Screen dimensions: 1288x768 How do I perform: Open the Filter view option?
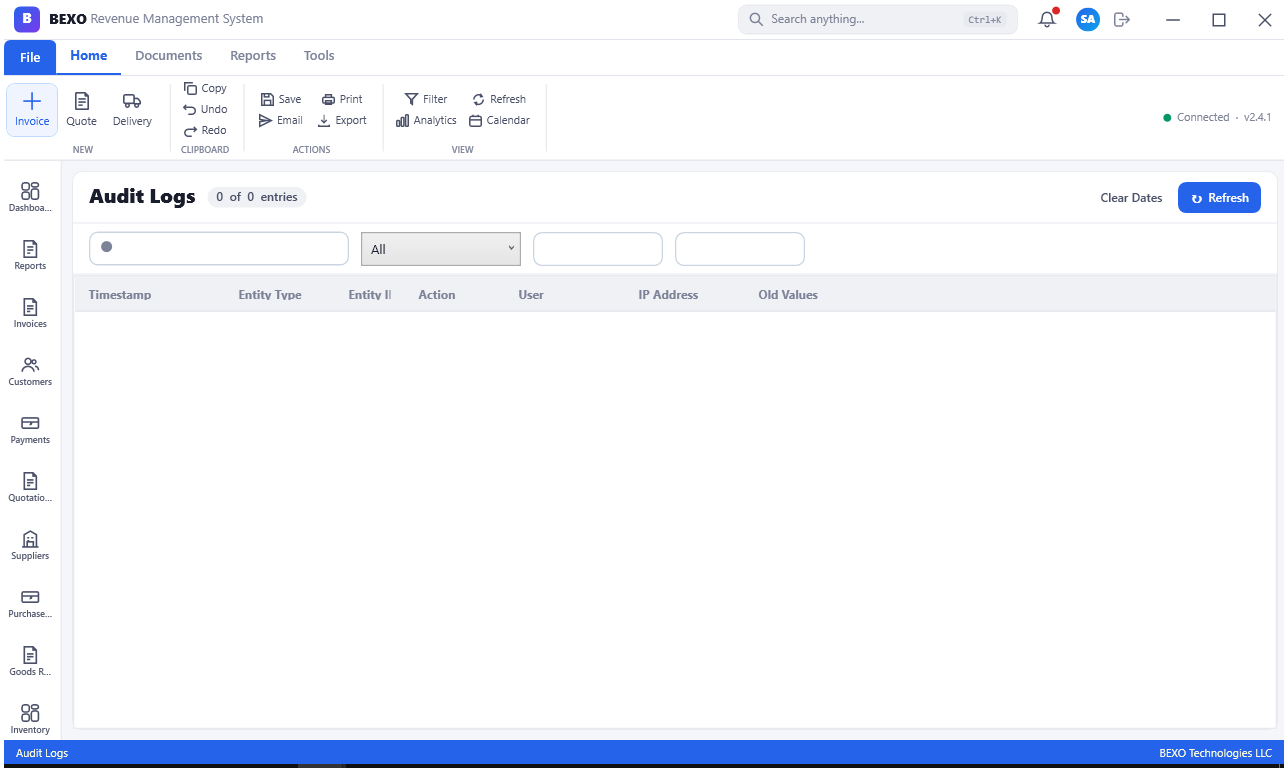click(x=426, y=99)
